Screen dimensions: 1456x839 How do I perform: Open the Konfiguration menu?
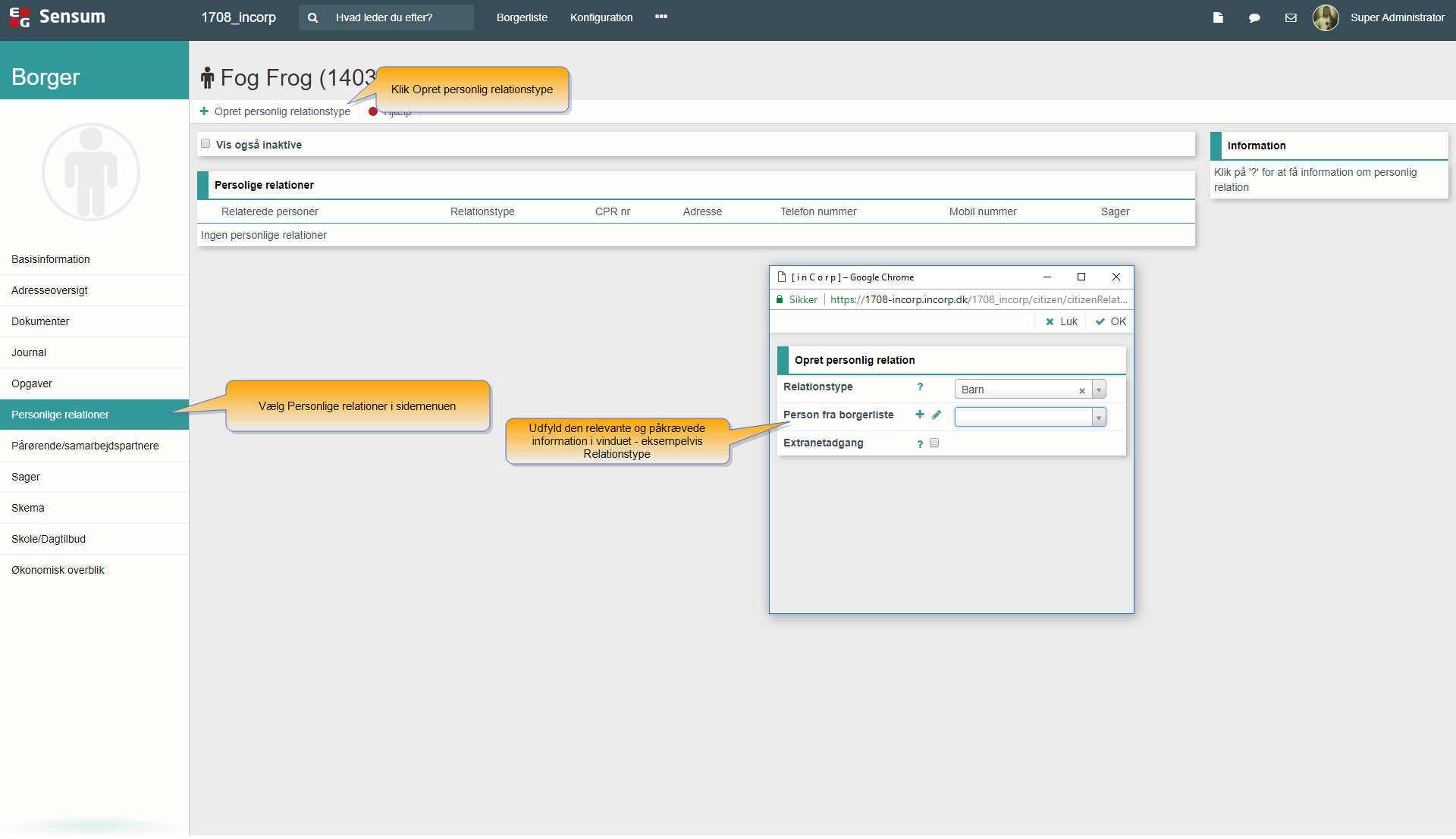pos(601,17)
